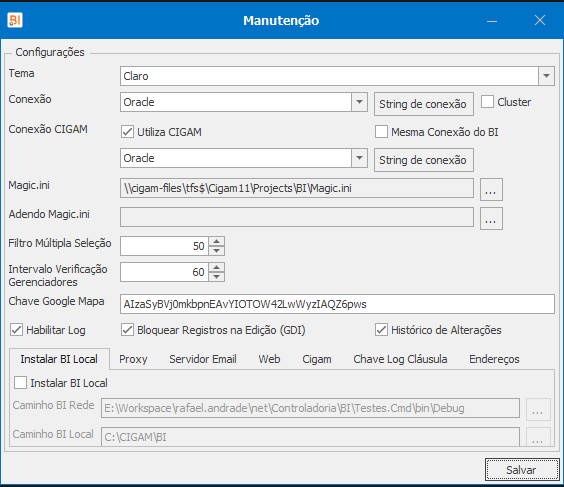Image resolution: width=564 pixels, height=487 pixels.
Task: Open the Chave Log Cláusula tab
Action: (x=400, y=359)
